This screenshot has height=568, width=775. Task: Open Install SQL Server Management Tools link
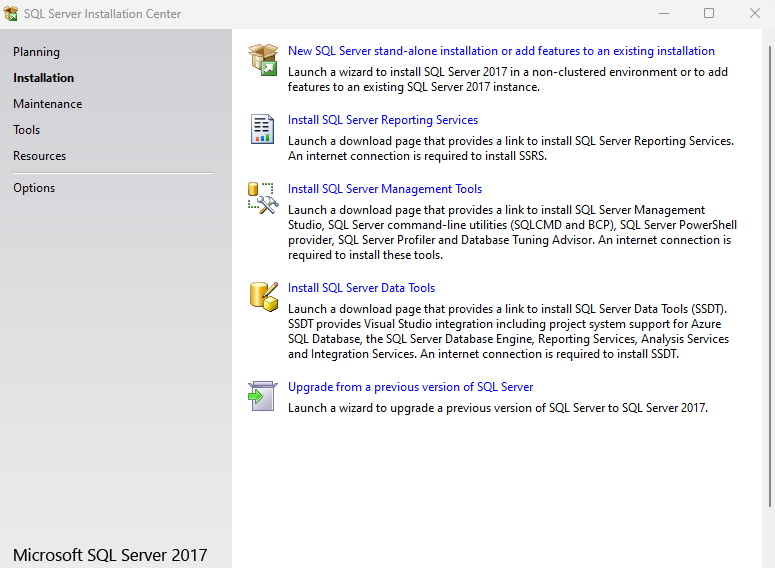(385, 189)
